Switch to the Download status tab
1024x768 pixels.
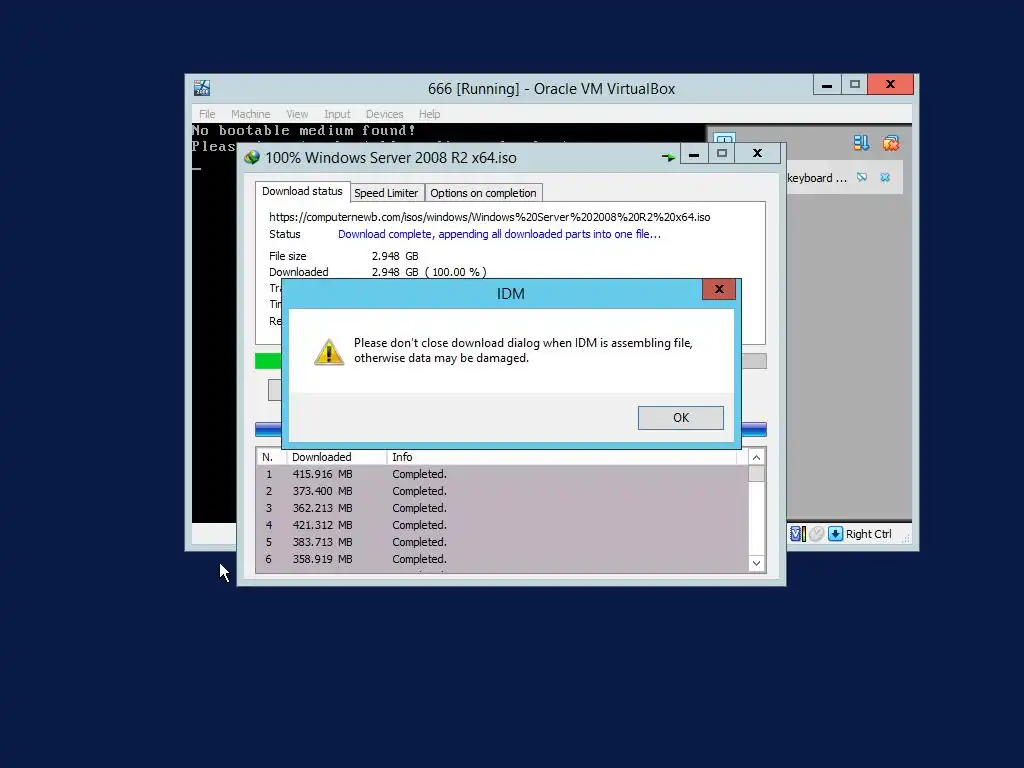(302, 191)
